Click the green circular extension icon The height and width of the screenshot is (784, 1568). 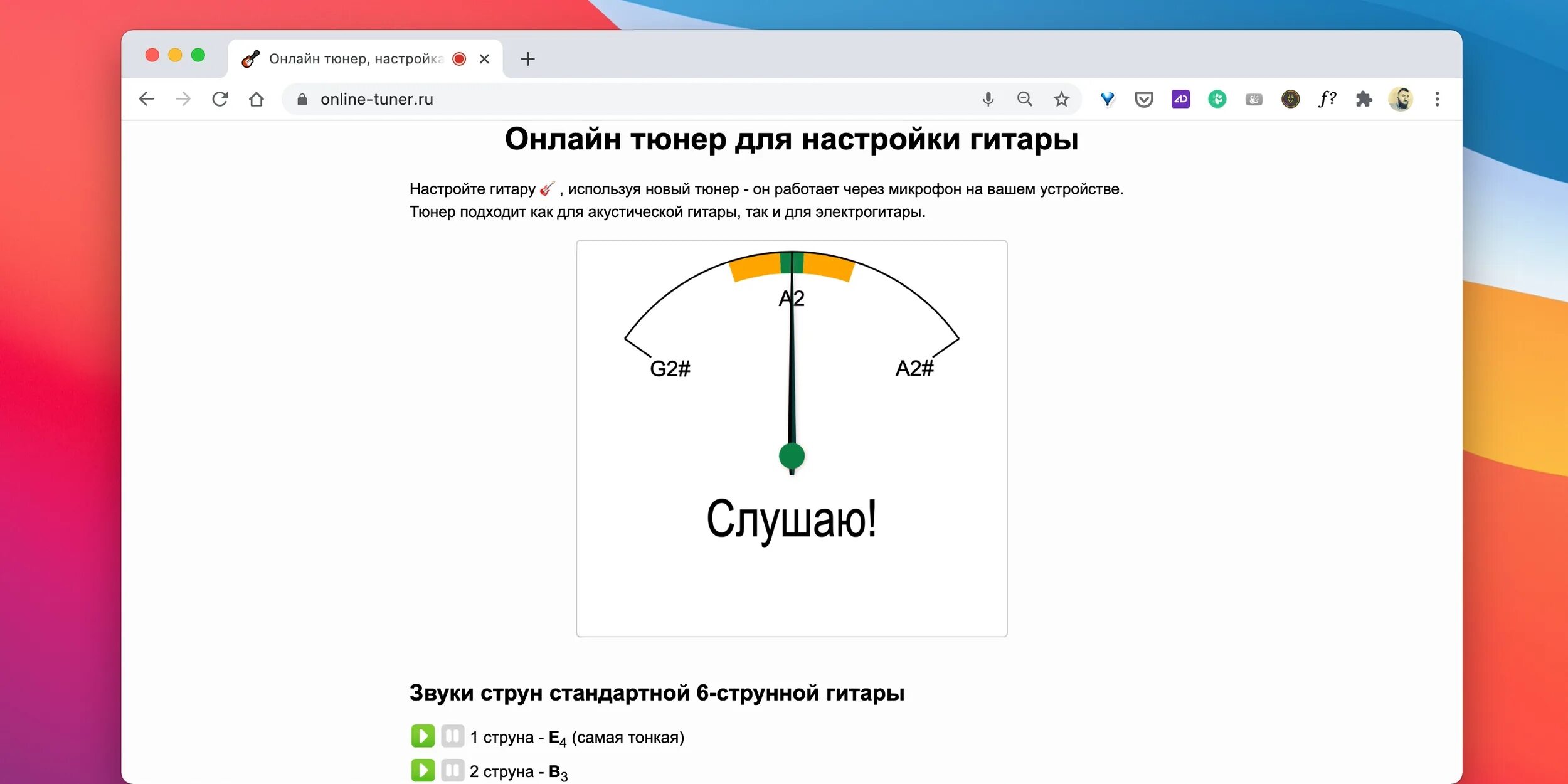(x=1217, y=99)
